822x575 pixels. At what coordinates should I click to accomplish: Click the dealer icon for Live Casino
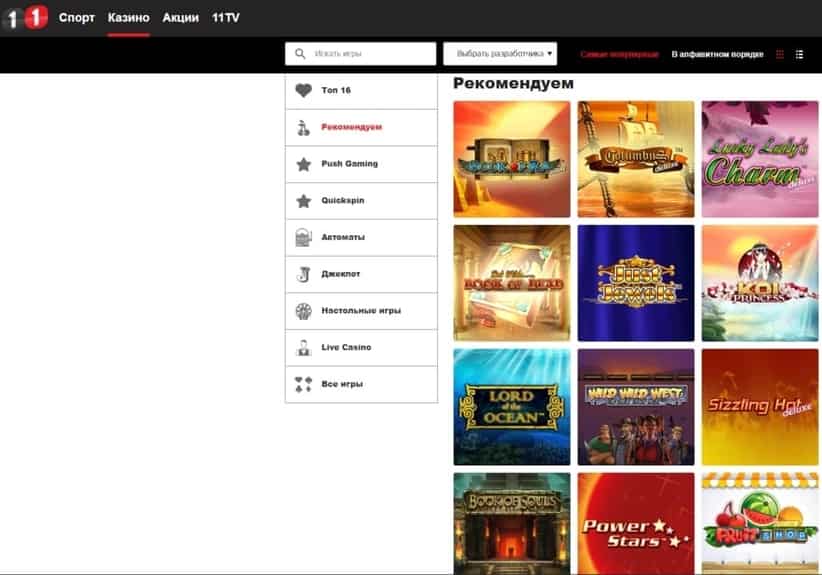coord(304,348)
